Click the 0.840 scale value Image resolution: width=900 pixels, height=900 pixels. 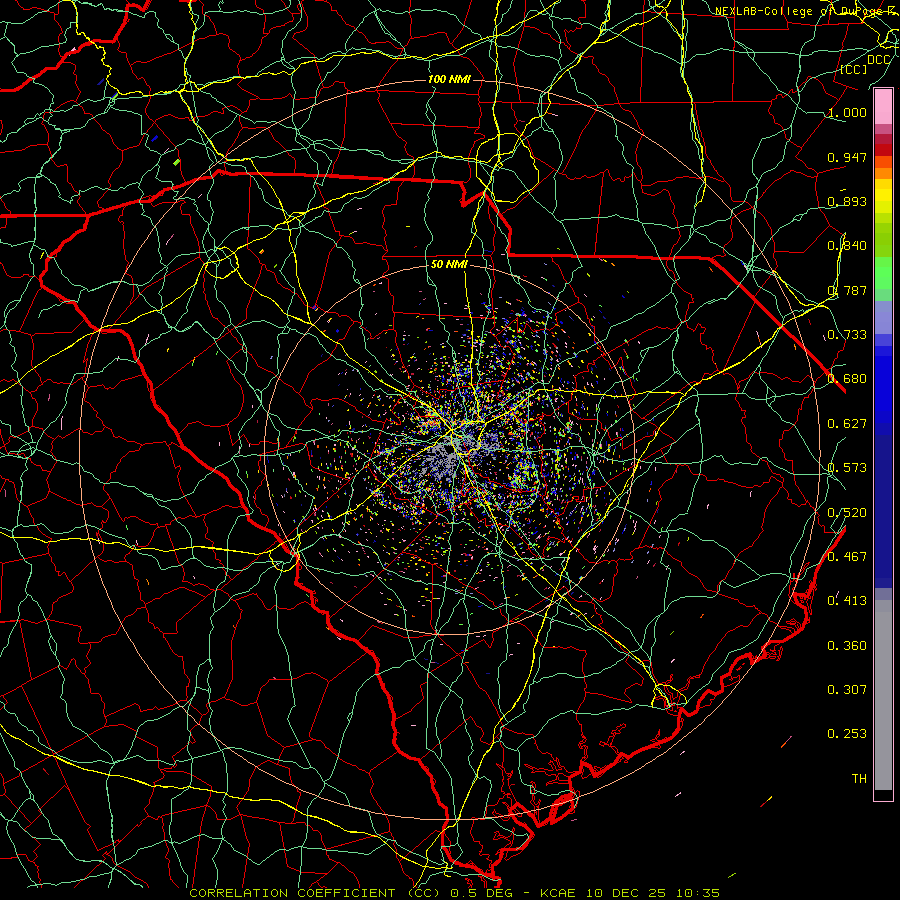pos(847,246)
